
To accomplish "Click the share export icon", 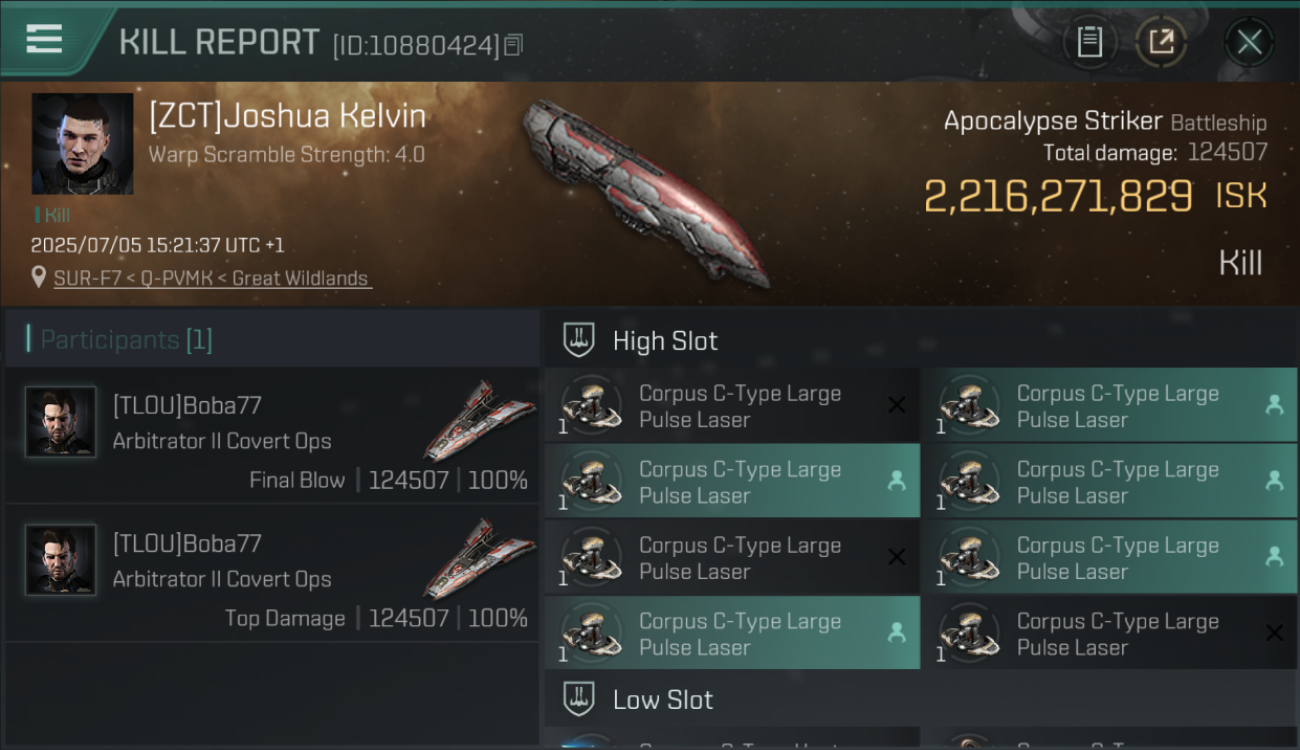I will pos(1161,42).
